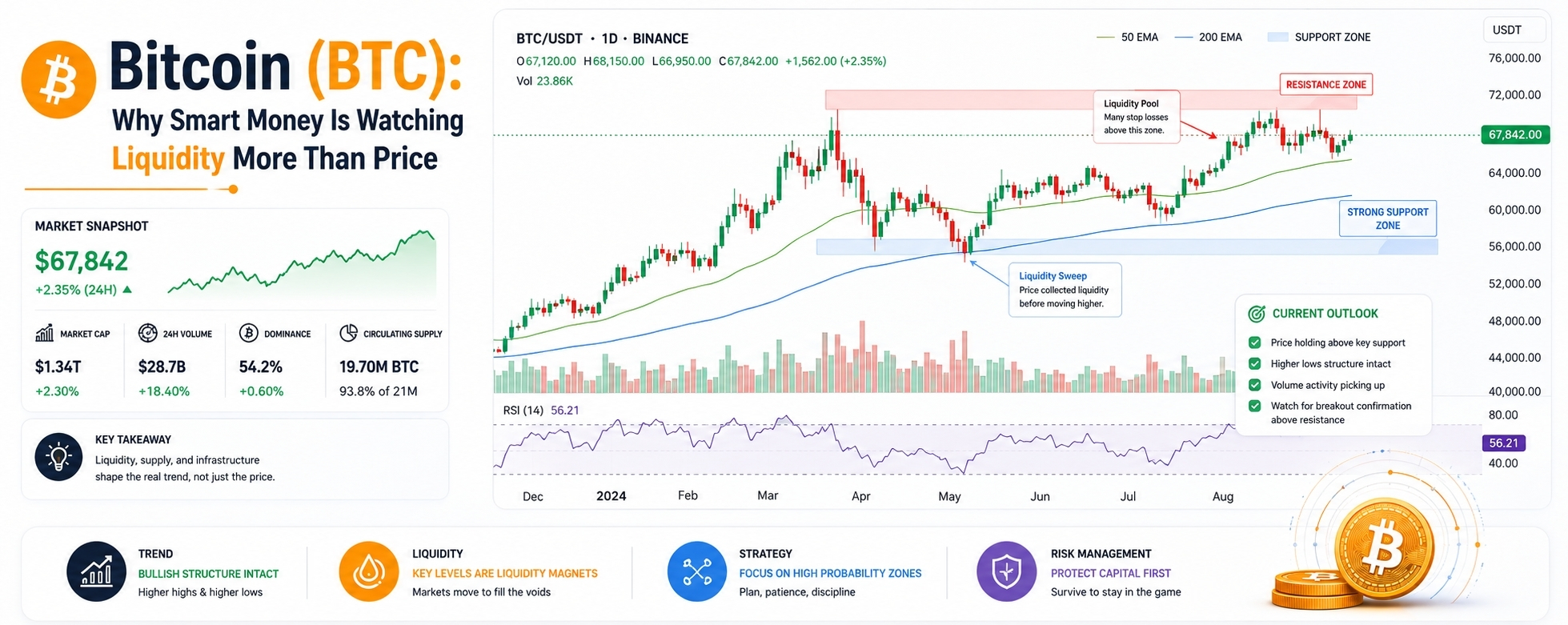
Task: Open the USDT currency selector
Action: [1514, 30]
